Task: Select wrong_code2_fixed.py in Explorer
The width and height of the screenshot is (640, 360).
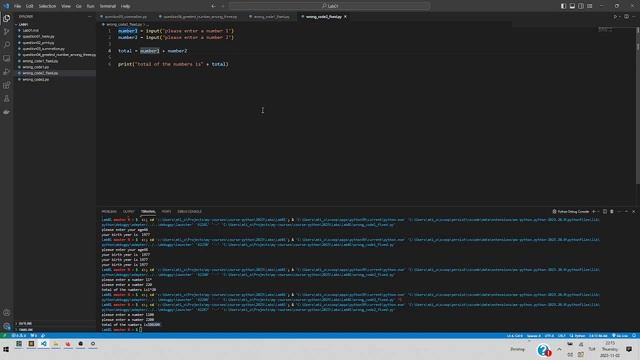Action: point(40,73)
